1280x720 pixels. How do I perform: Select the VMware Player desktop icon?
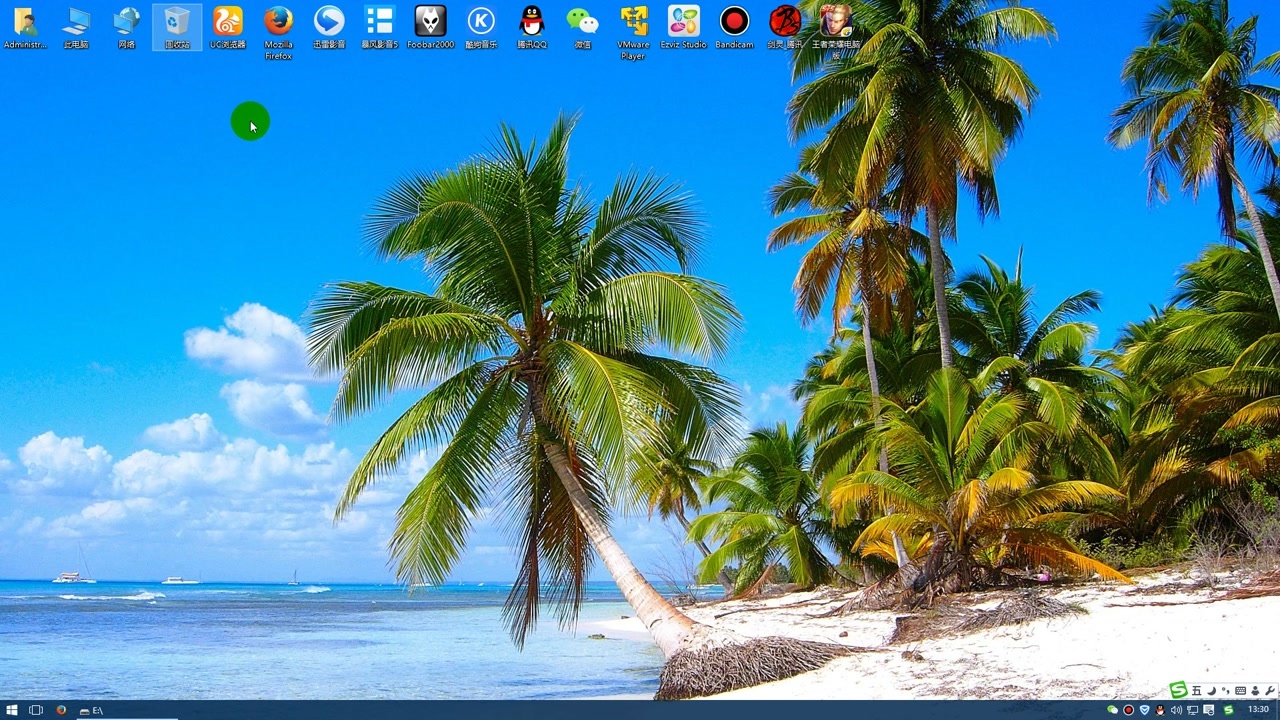[x=633, y=32]
